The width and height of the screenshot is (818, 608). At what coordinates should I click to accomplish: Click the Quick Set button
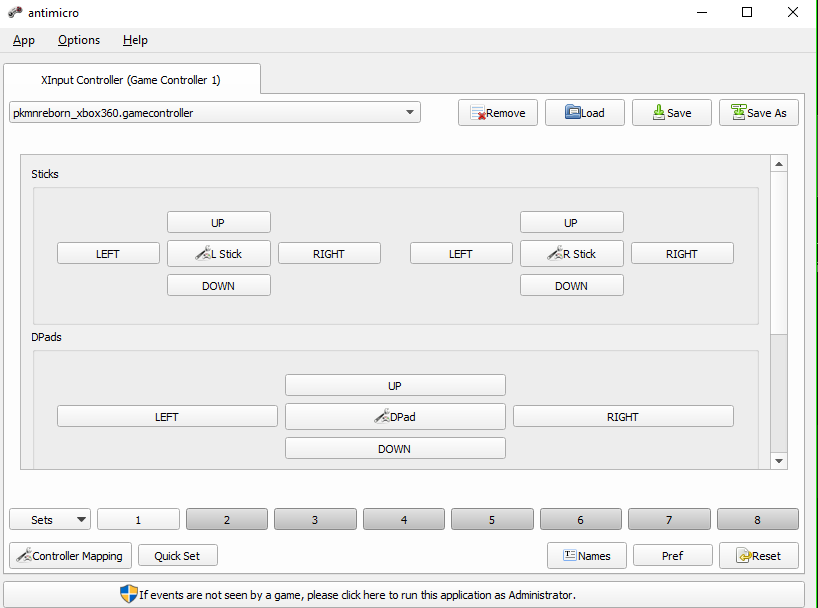(x=177, y=556)
